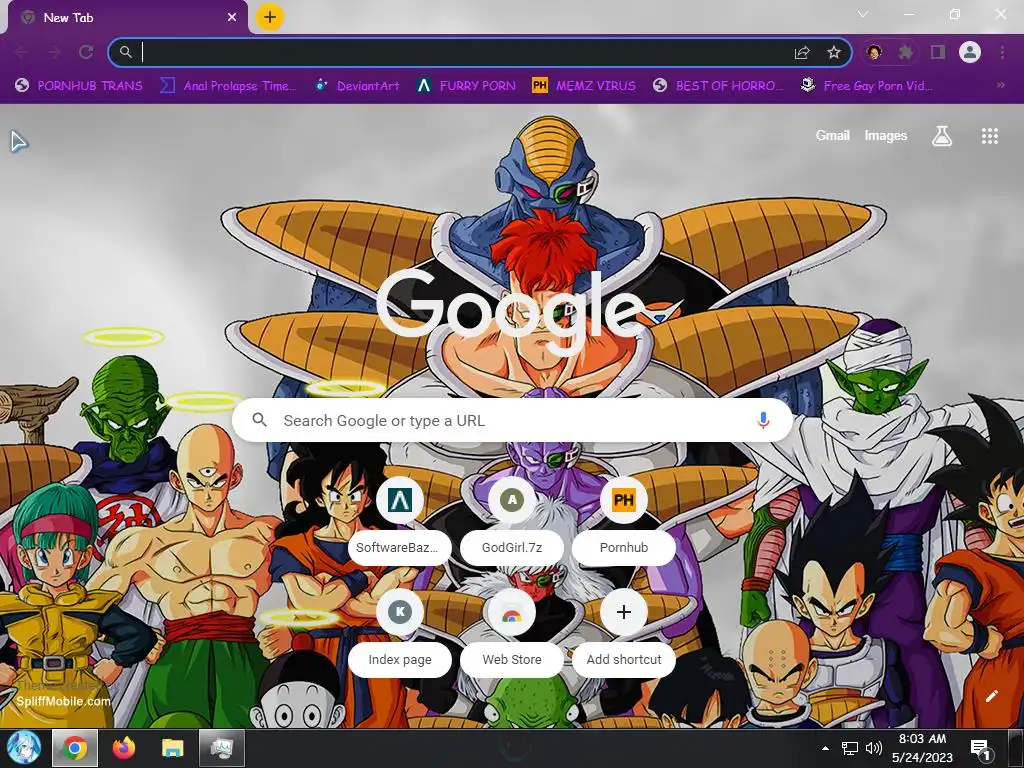
Task: Click the back navigation arrow
Action: pyautogui.click(x=22, y=52)
